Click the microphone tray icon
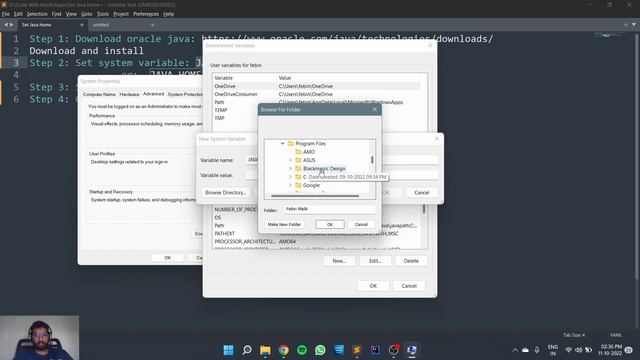Screen dimensions: 640x360 tap(537, 350)
